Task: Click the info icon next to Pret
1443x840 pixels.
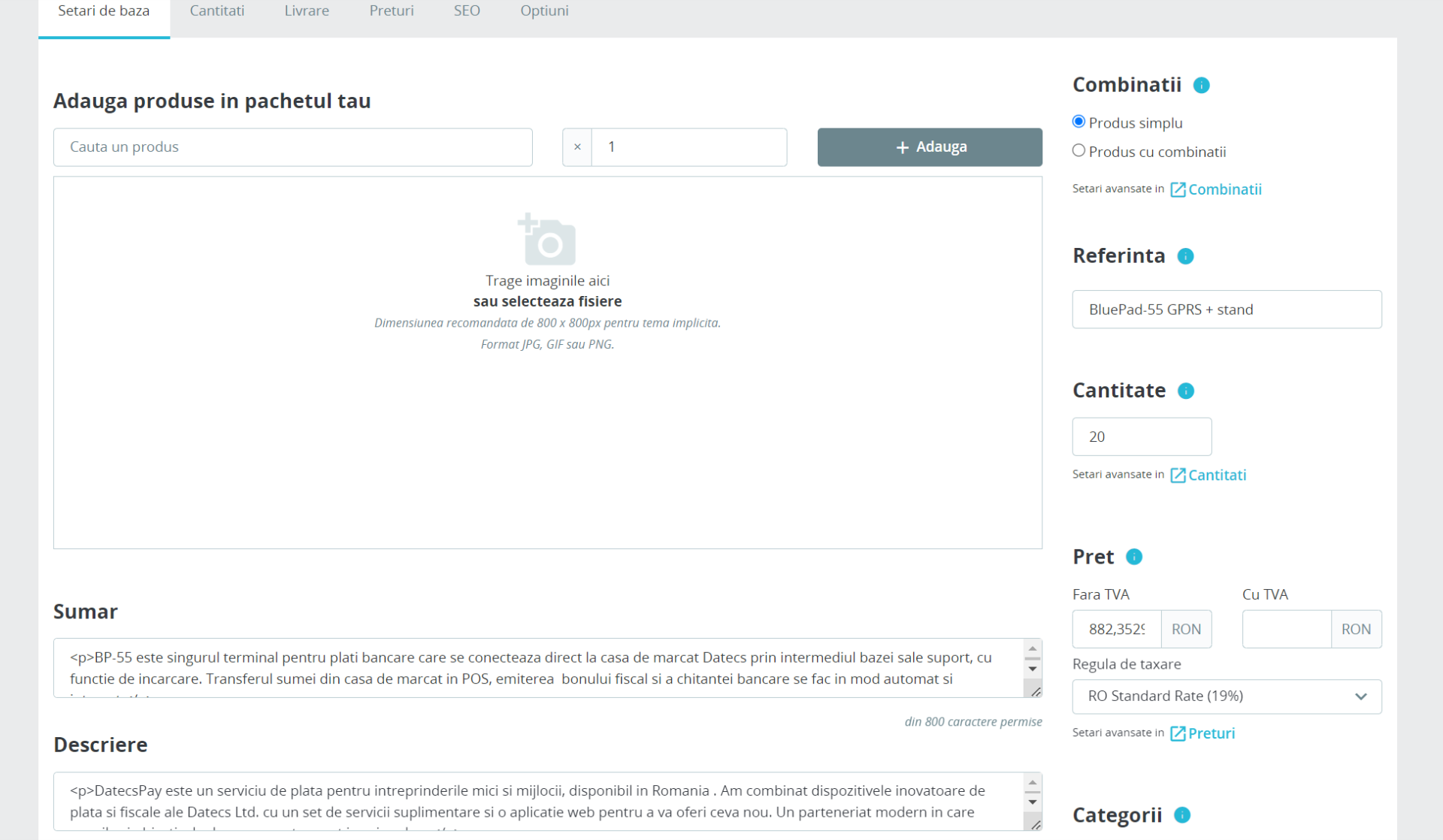Action: [x=1133, y=557]
